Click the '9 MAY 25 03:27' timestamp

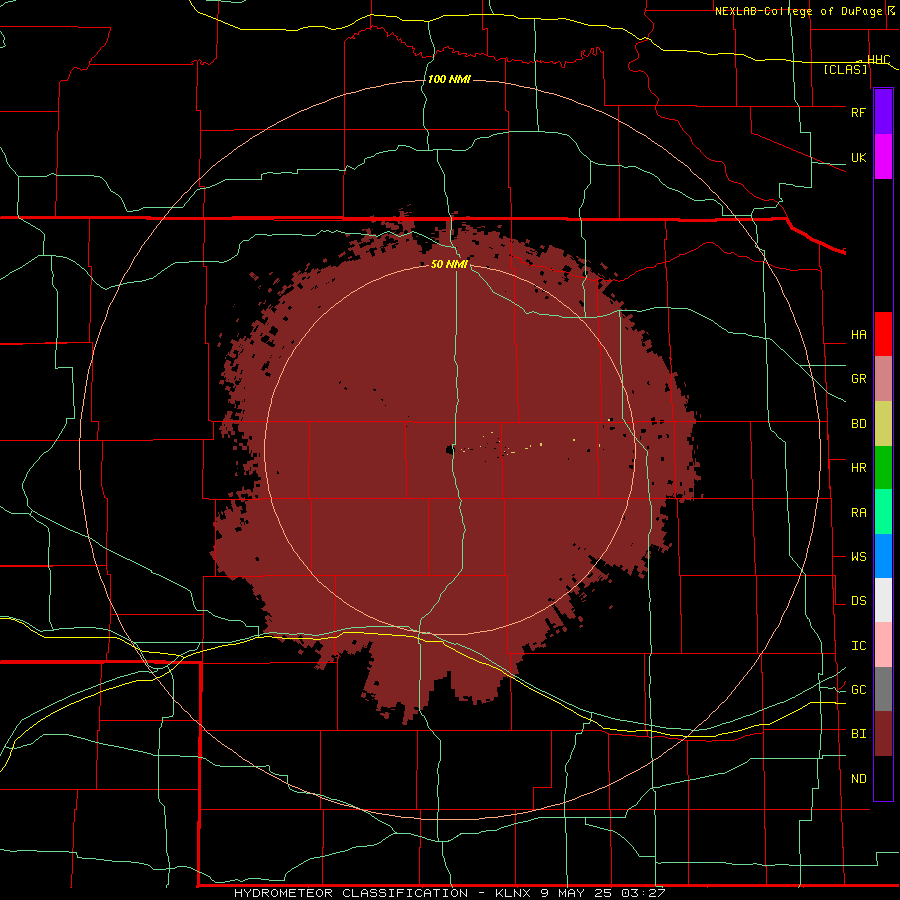click(602, 893)
